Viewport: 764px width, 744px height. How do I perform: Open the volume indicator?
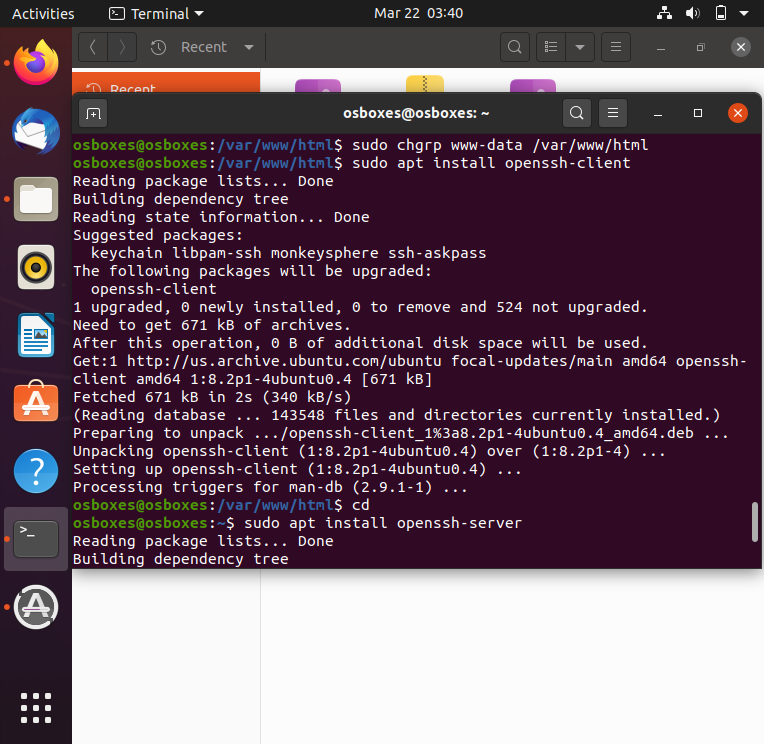click(x=692, y=13)
